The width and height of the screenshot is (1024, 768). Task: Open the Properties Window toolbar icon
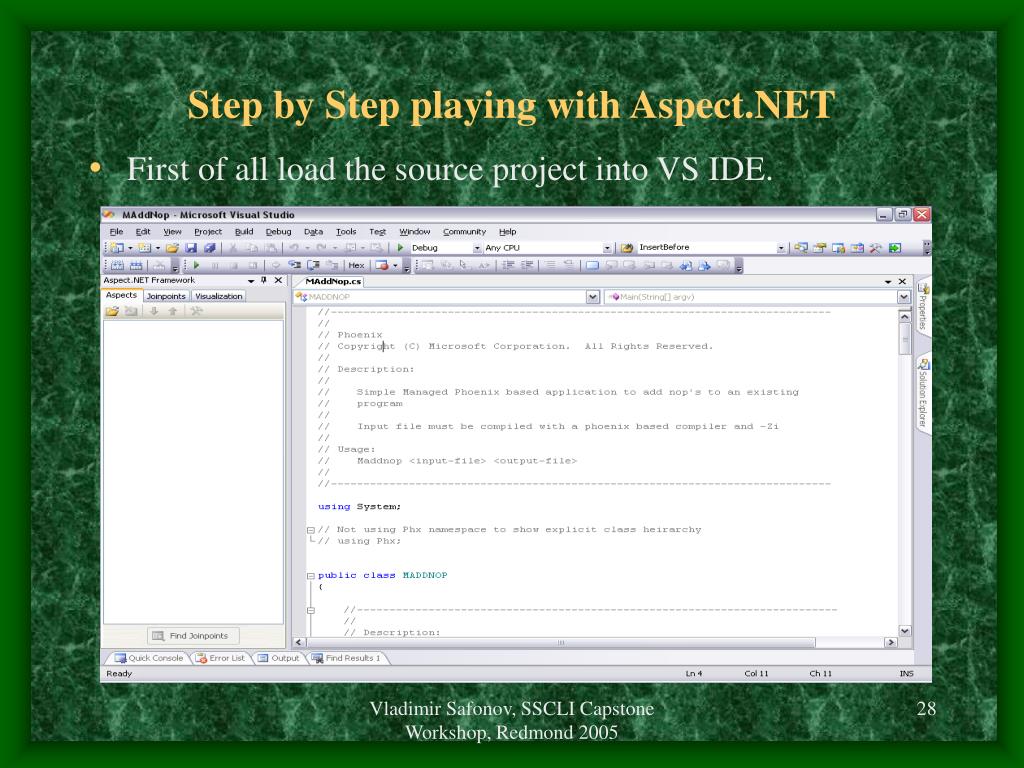coord(819,248)
